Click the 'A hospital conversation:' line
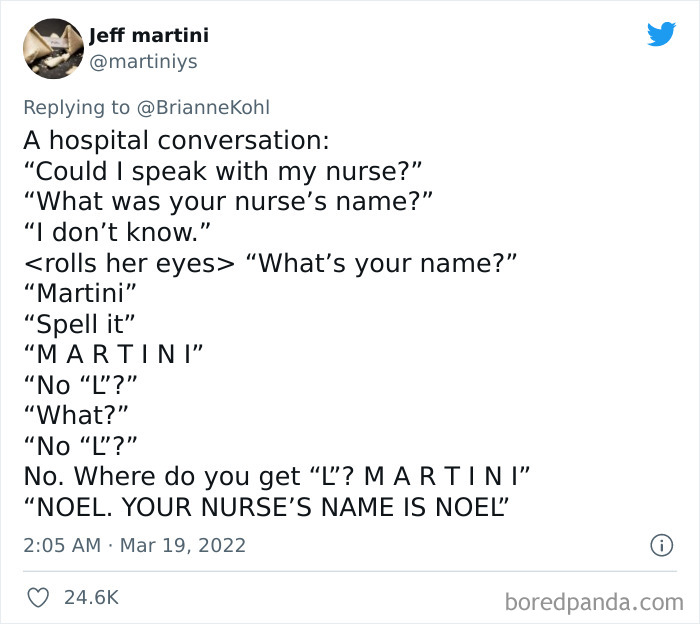The height and width of the screenshot is (624, 700). [x=176, y=141]
